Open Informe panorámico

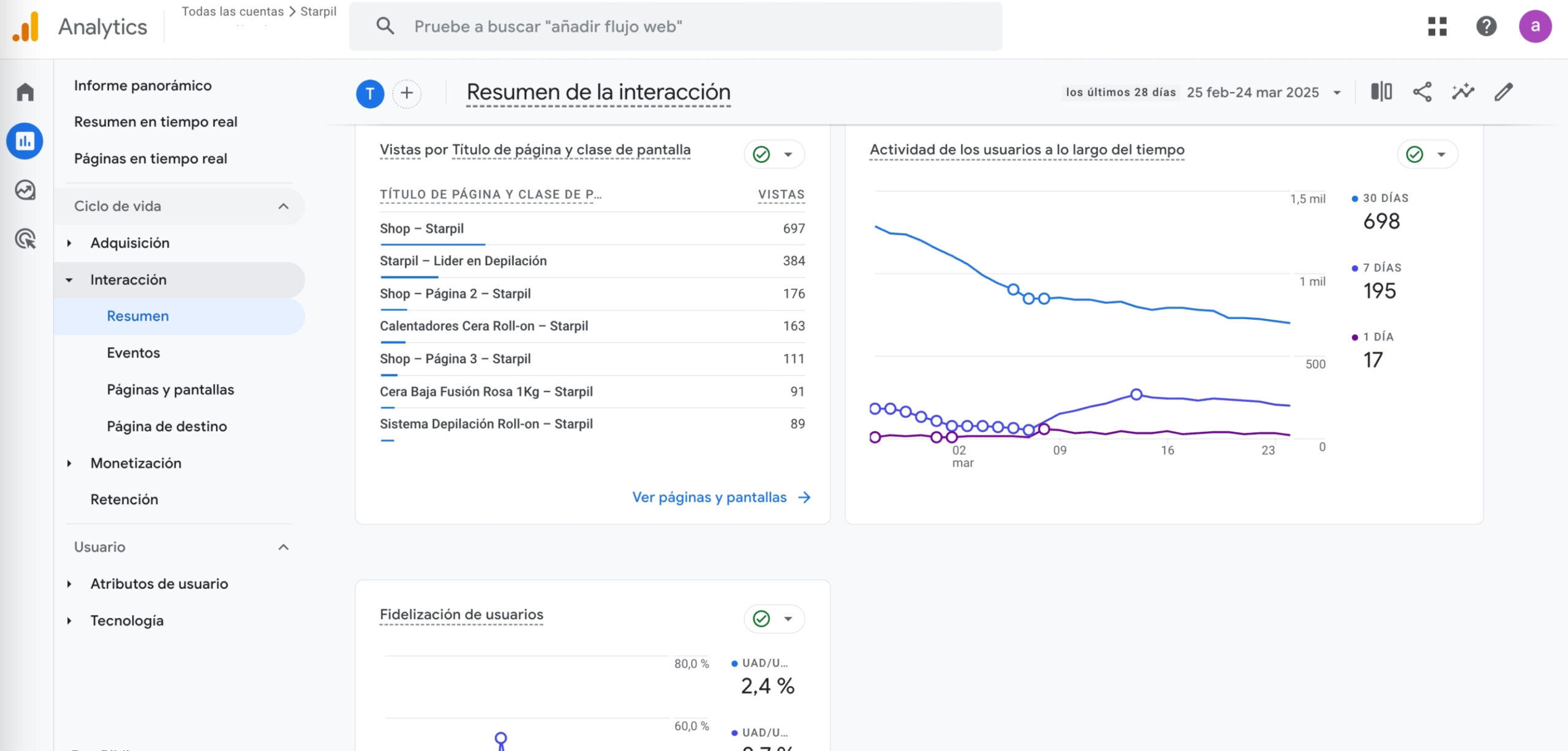(x=143, y=85)
